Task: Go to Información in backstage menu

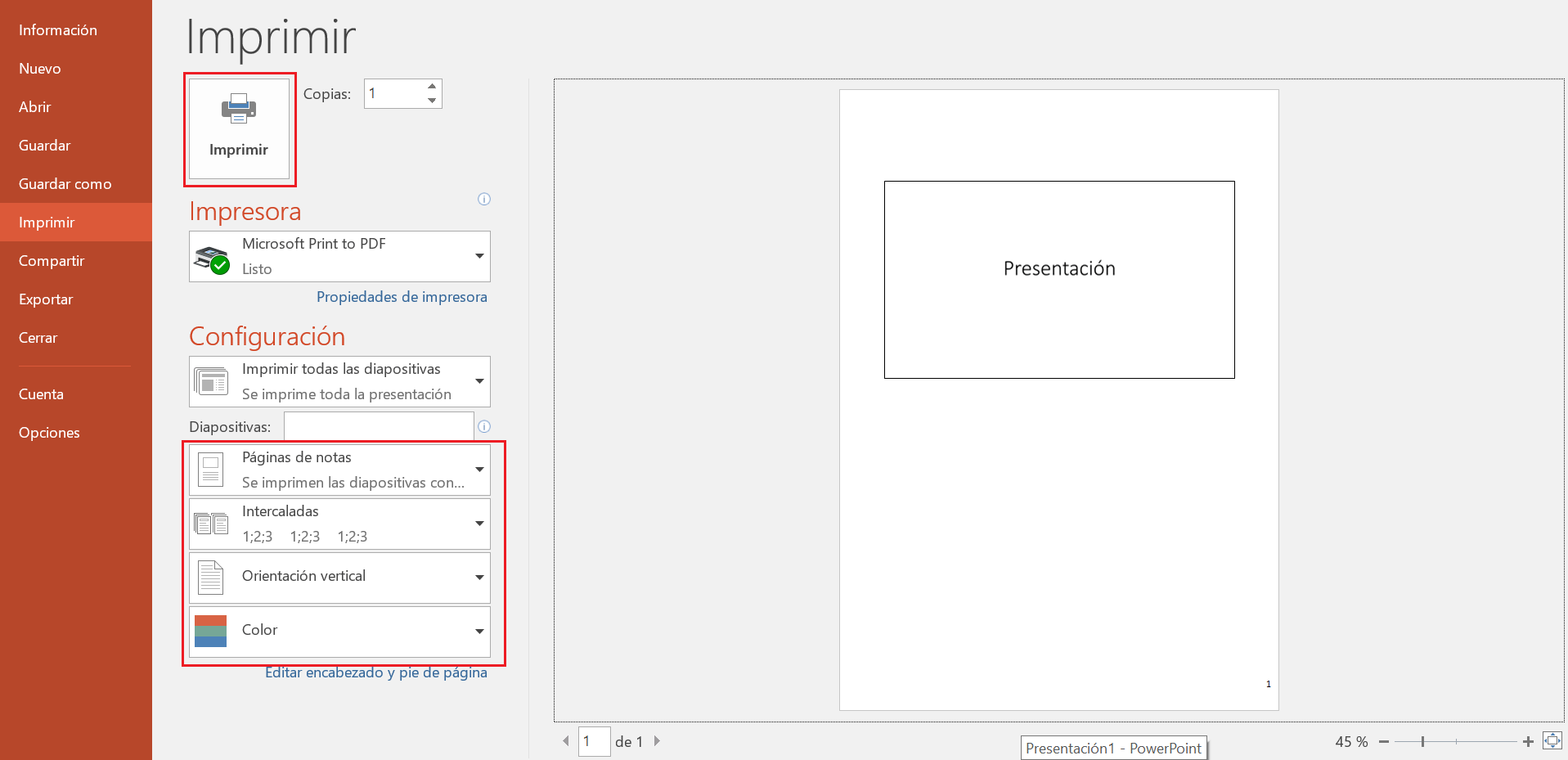Action: [76, 30]
